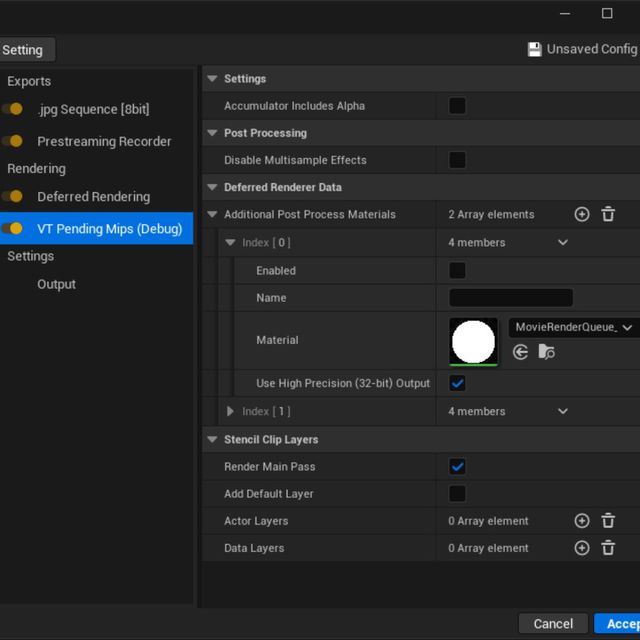The width and height of the screenshot is (640, 640).
Task: Click the Cancel button
Action: pyautogui.click(x=553, y=623)
